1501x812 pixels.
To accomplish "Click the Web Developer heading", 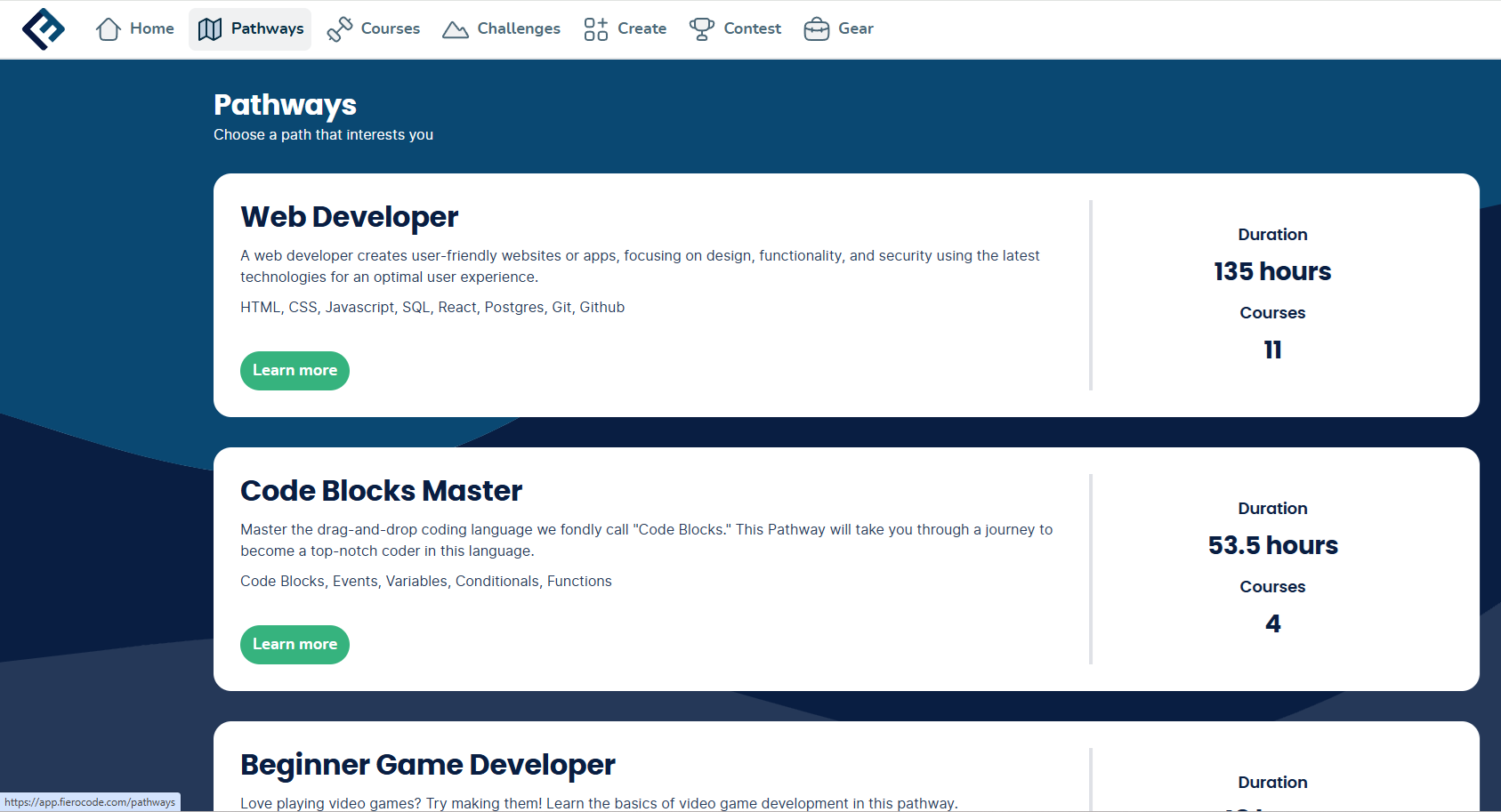I will coord(350,217).
